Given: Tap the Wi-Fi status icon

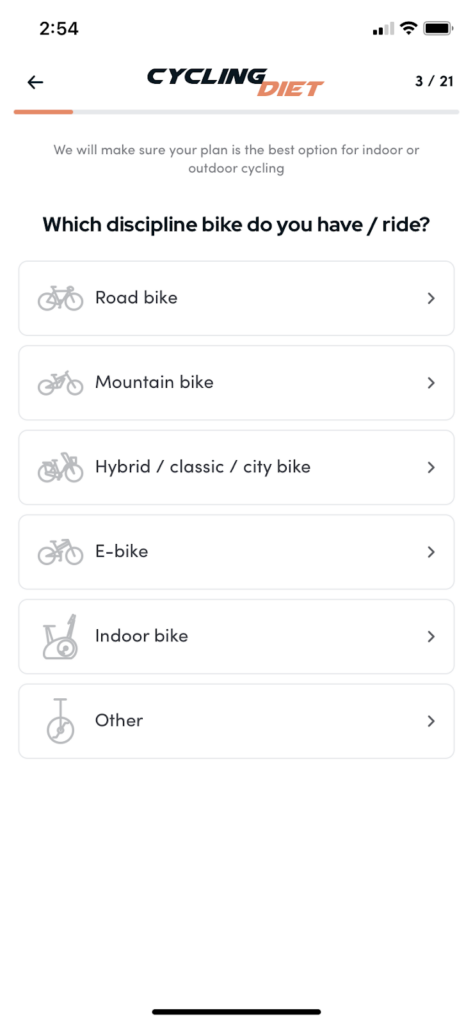Looking at the screenshot, I should point(409,28).
